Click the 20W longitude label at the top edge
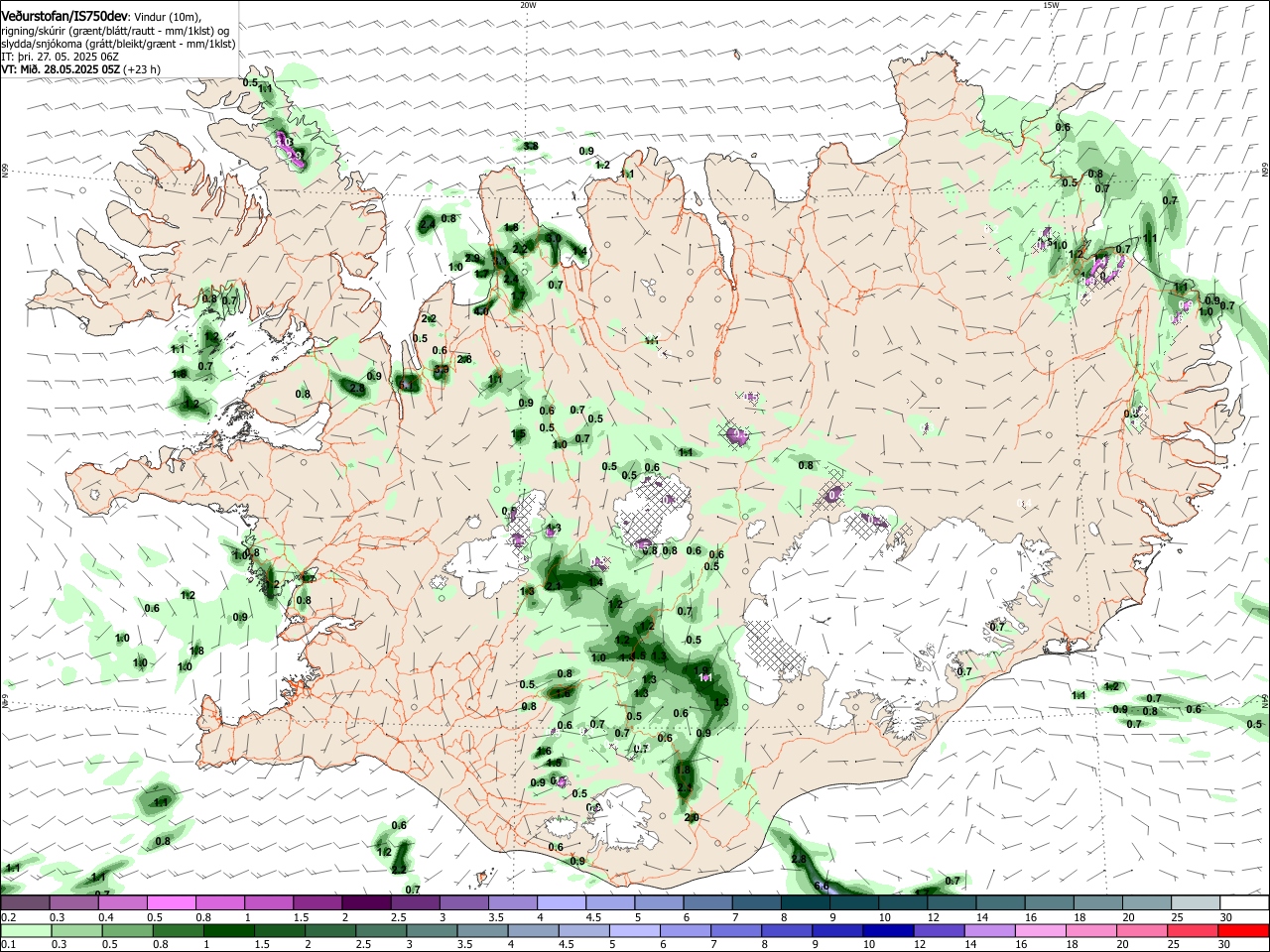 (x=528, y=5)
